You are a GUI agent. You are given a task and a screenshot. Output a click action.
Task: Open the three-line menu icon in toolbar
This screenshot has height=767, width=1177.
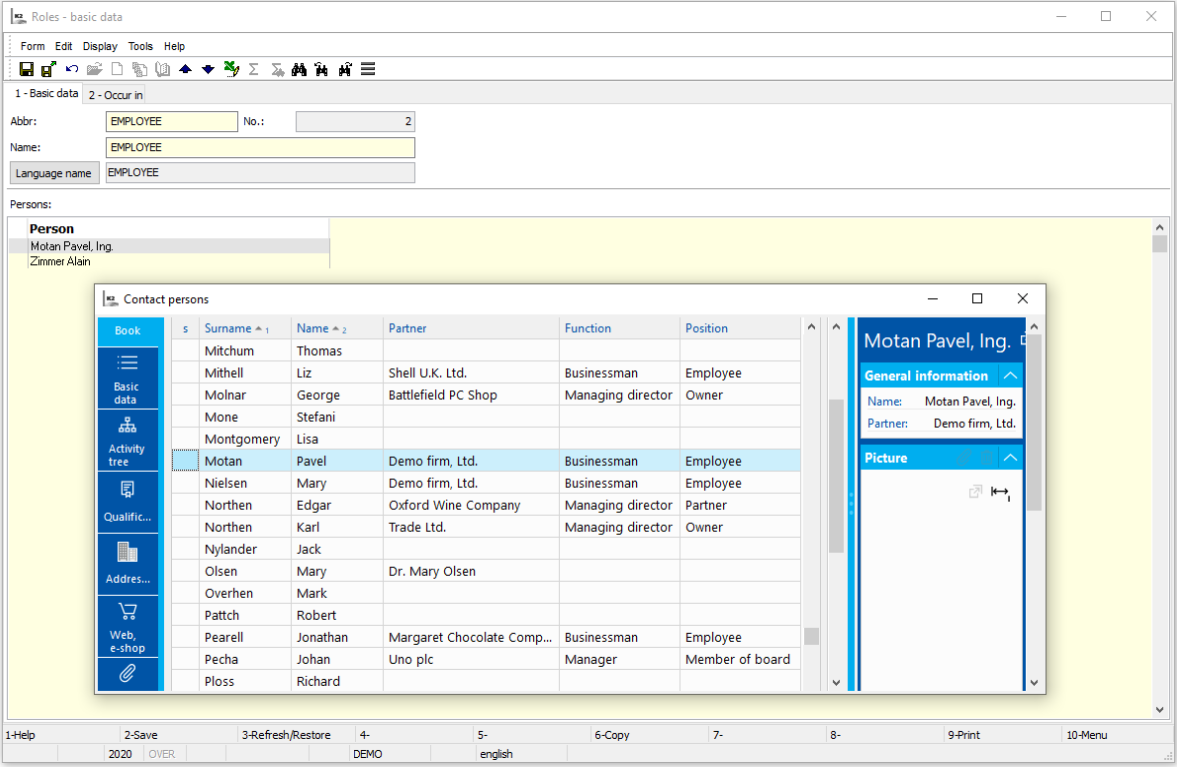coord(368,69)
